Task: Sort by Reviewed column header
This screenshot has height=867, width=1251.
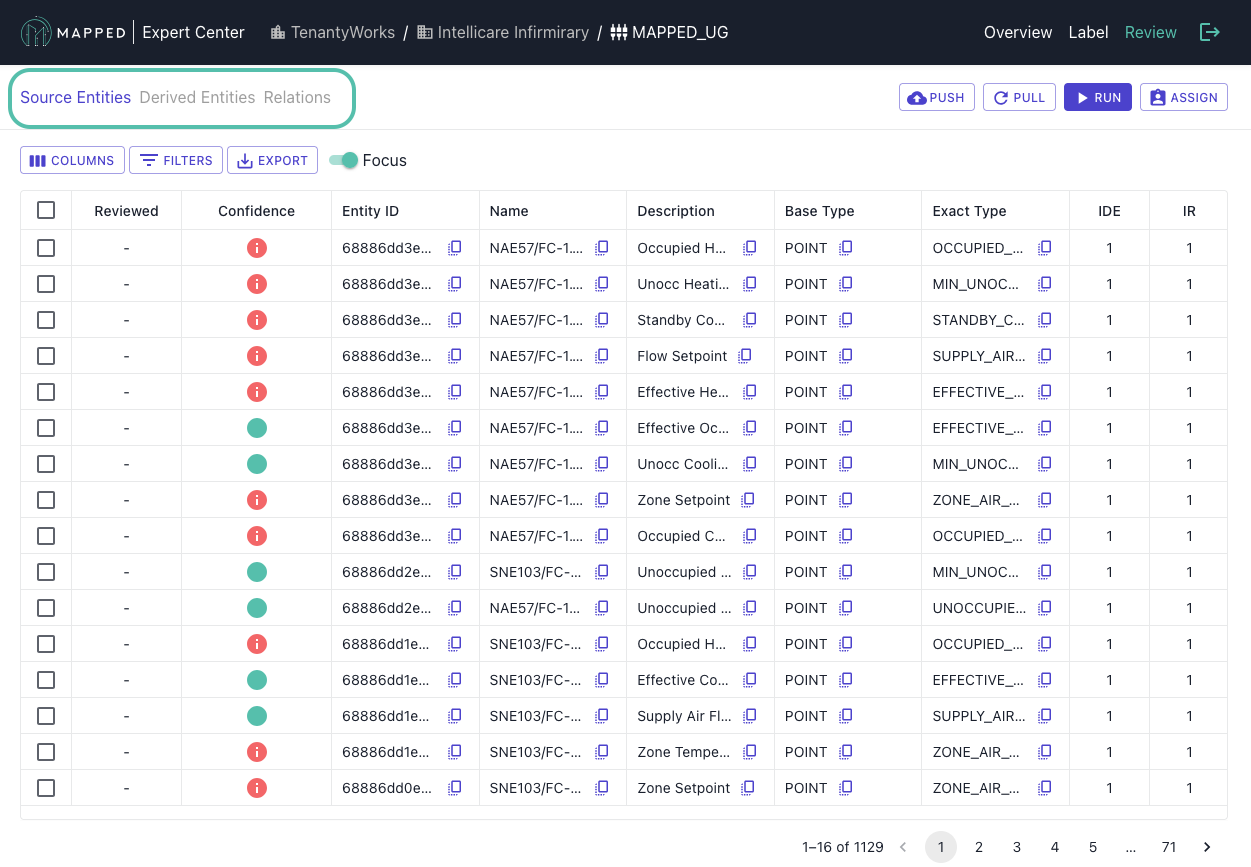Action: pos(126,211)
